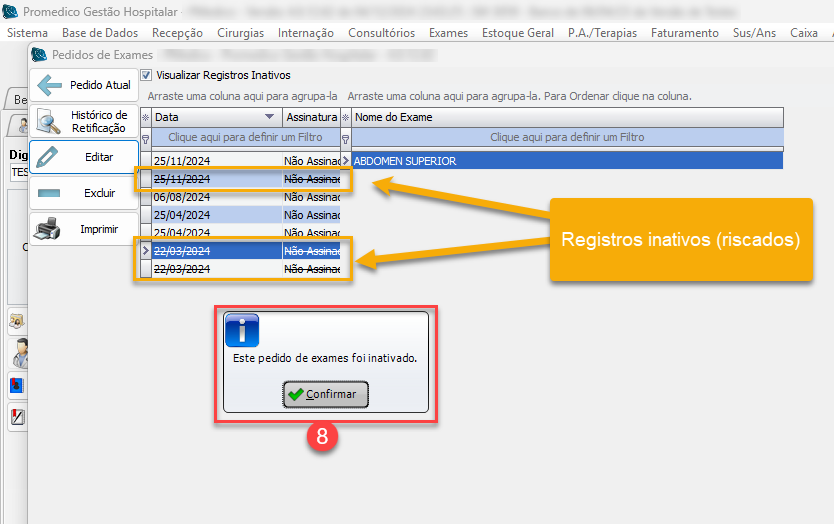Click the Imprimir printer icon
Screen dimensions: 834x524
click(x=48, y=230)
